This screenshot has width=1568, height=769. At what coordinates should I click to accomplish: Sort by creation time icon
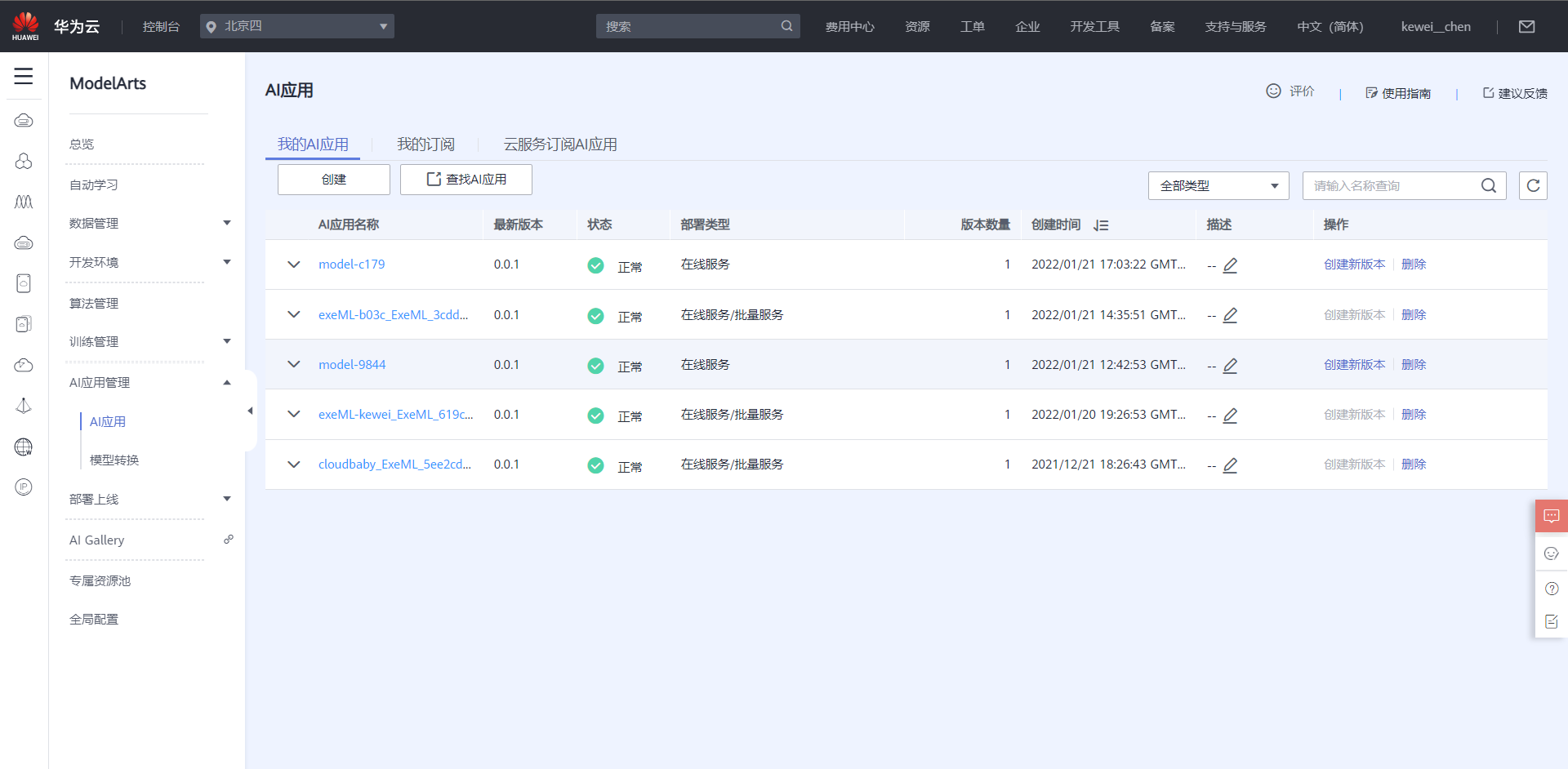tap(1101, 225)
